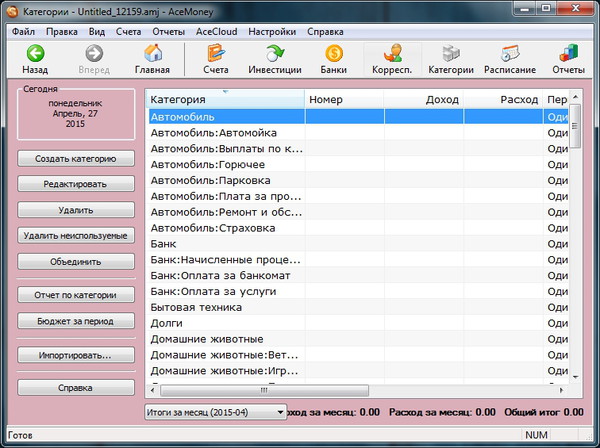This screenshot has height=448, width=600.
Task: Open the Schedule (Расписание) toolbar icon
Action: click(x=510, y=54)
